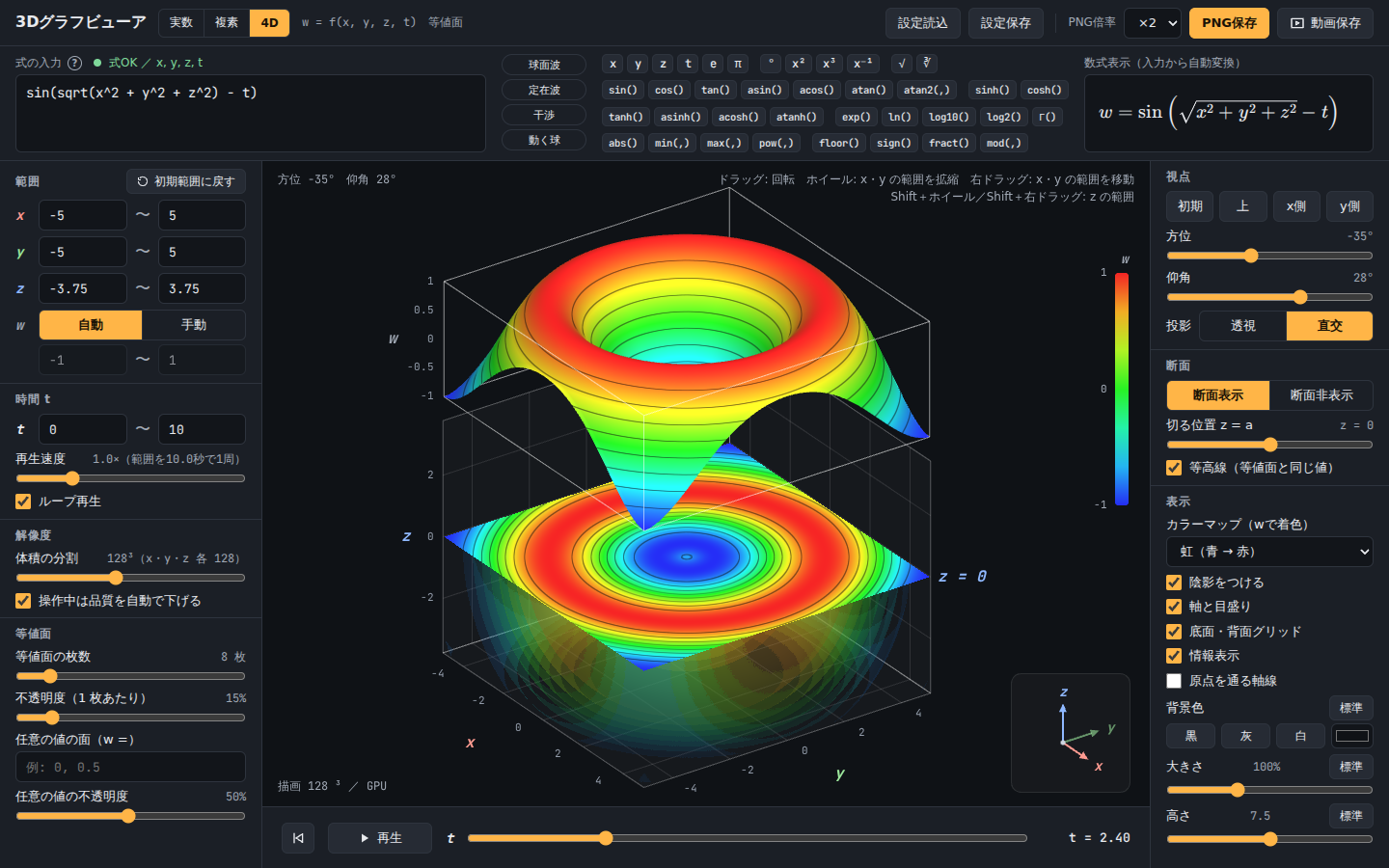This screenshot has width=1389, height=868.
Task: Switch to 複素 mode tab
Action: coord(227,23)
